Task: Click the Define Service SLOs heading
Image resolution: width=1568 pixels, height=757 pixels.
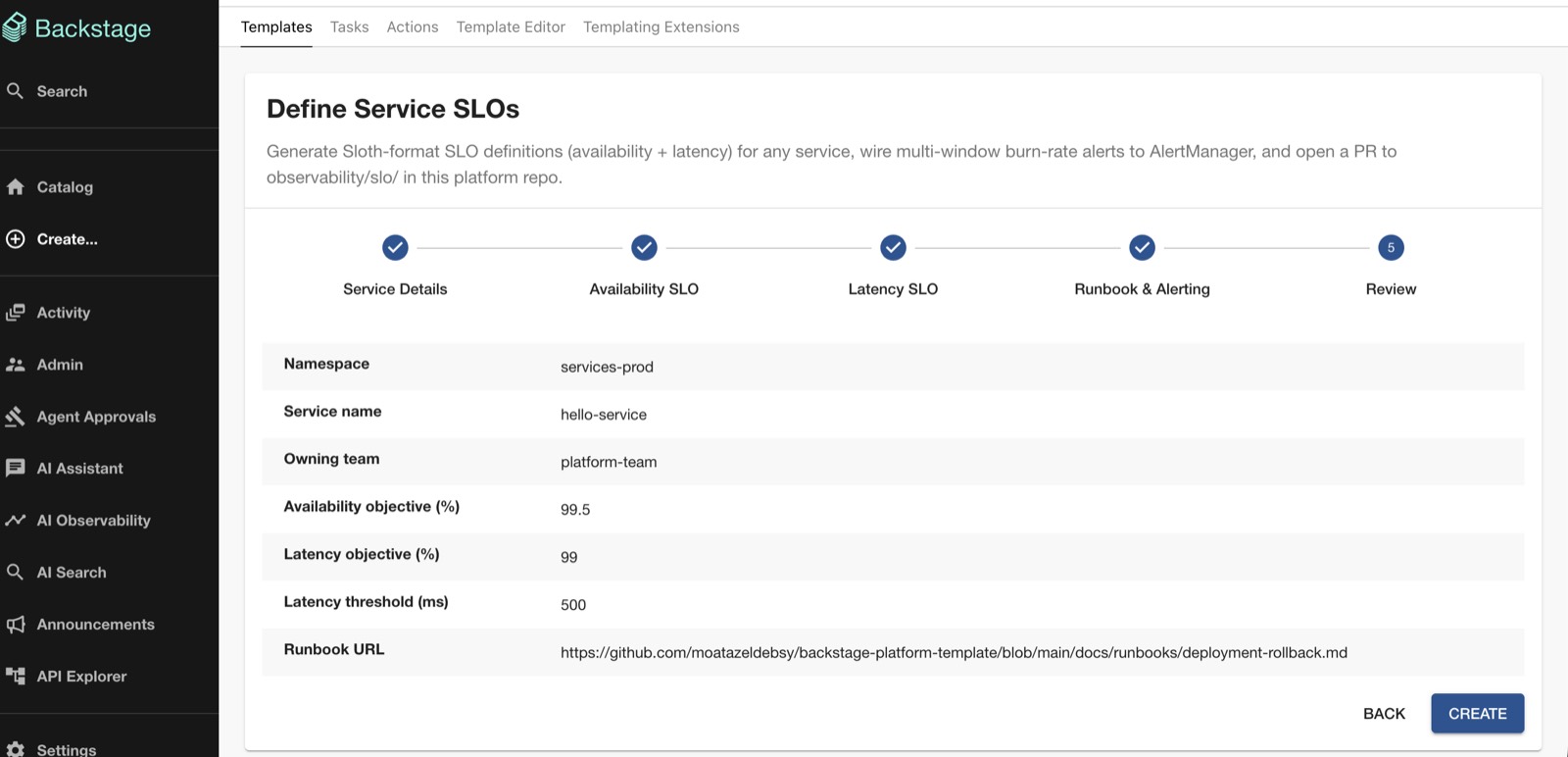Action: tap(393, 109)
